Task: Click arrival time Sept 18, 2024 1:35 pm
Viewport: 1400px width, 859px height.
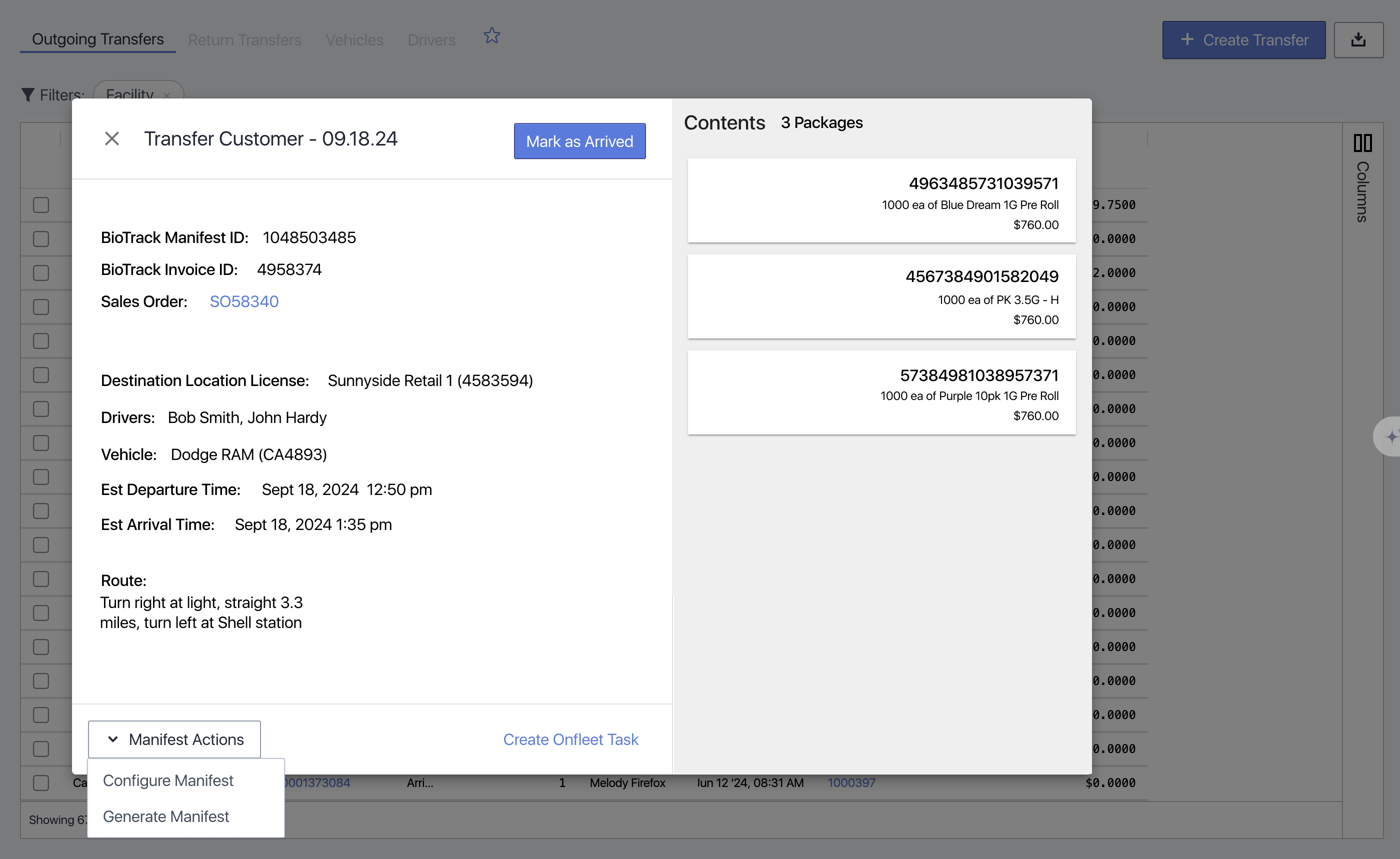Action: point(313,524)
